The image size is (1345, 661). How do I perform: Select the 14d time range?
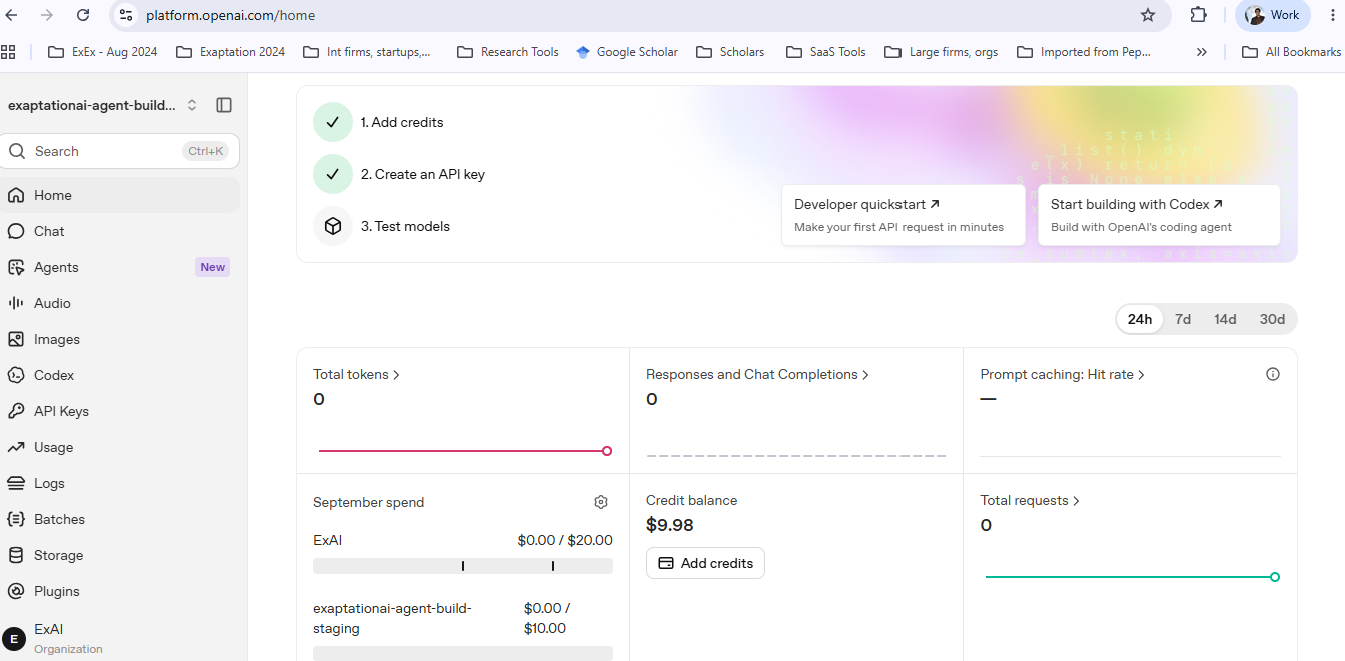click(1225, 319)
